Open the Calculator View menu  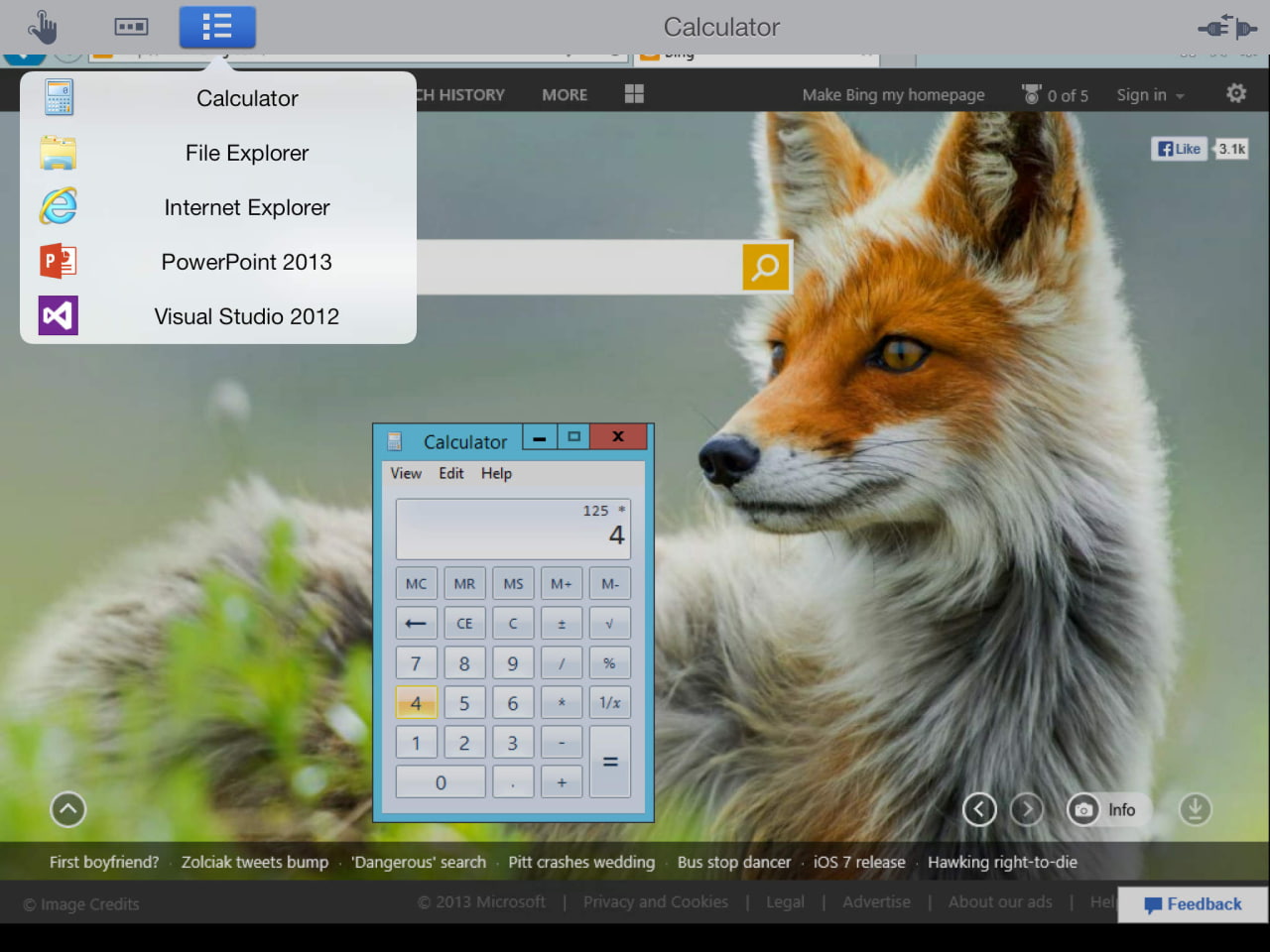(405, 473)
